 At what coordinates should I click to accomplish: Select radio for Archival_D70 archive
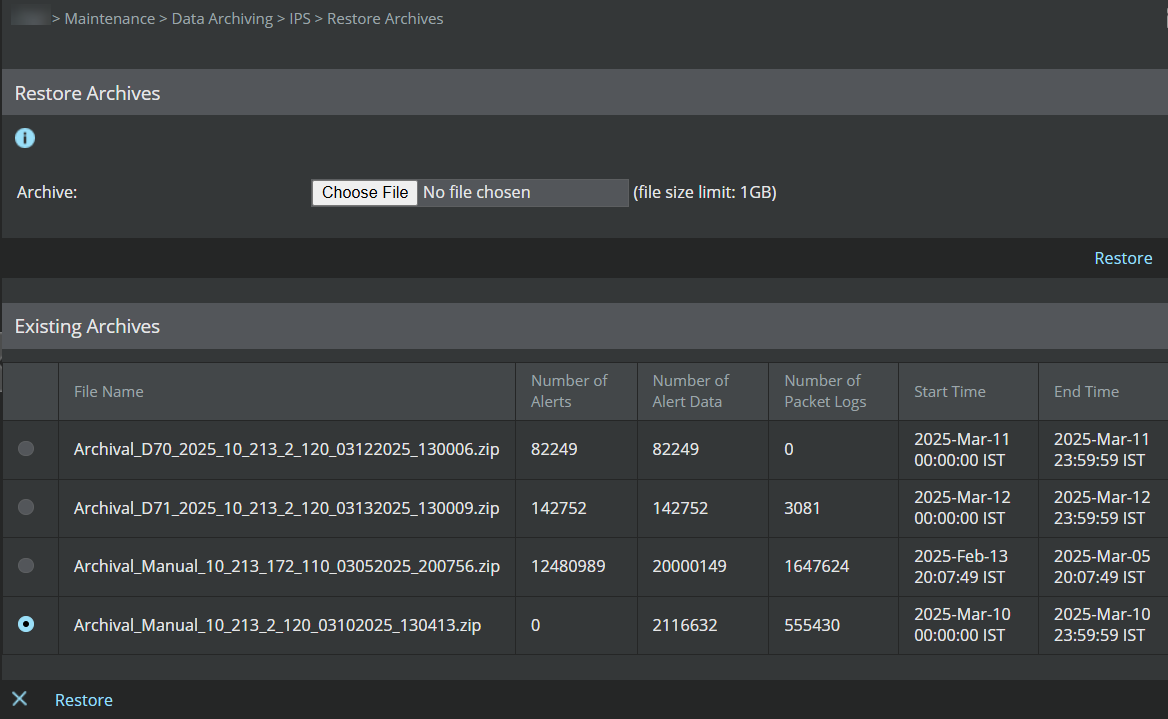click(26, 449)
